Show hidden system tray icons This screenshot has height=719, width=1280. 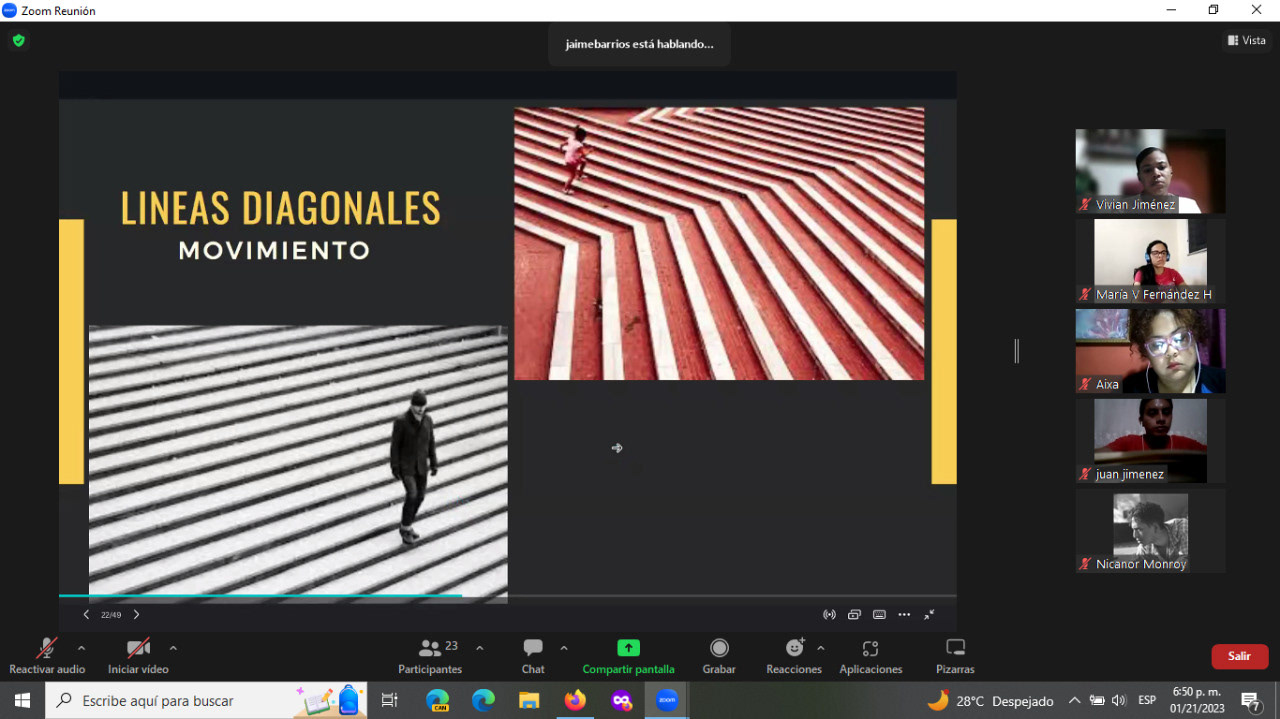tap(1075, 700)
